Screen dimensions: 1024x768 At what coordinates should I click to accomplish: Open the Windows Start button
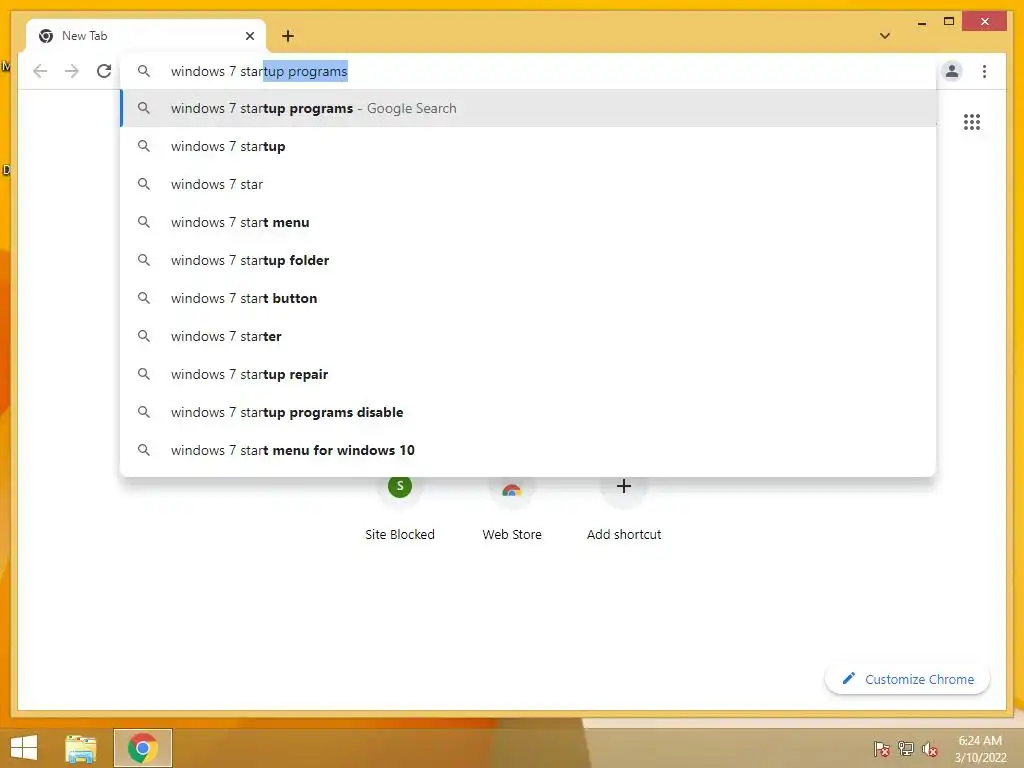[24, 748]
